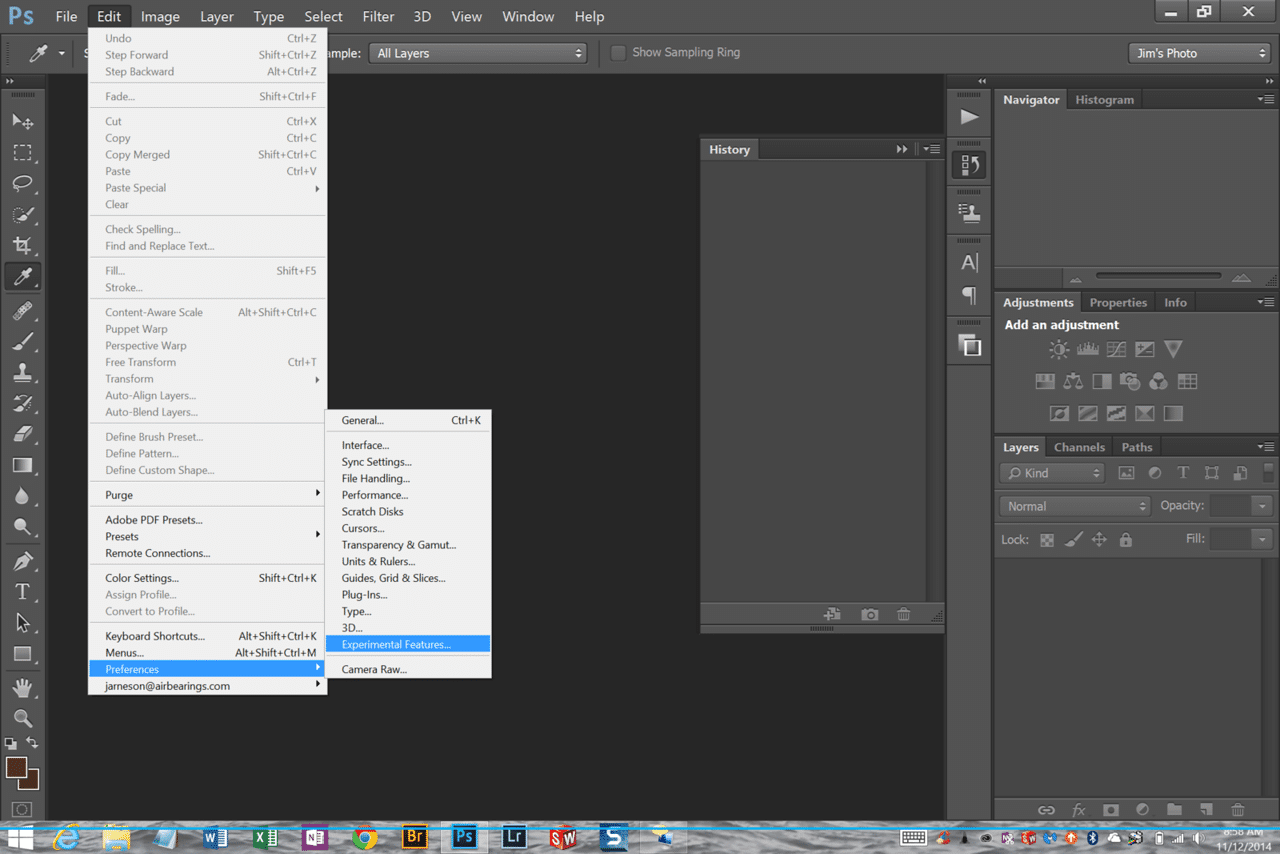Open Adobe Bridge from the taskbar

pos(414,837)
